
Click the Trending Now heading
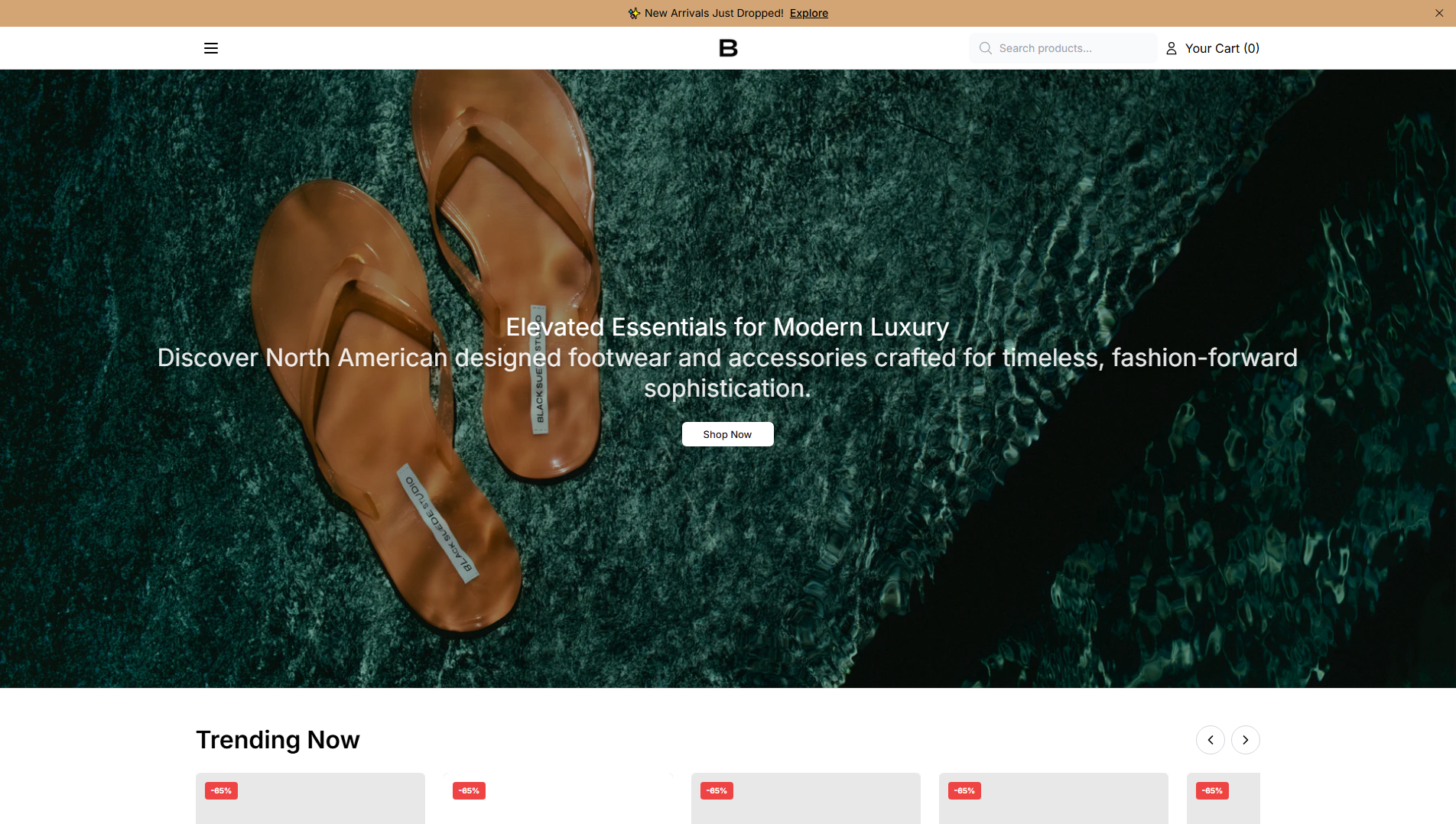point(278,740)
